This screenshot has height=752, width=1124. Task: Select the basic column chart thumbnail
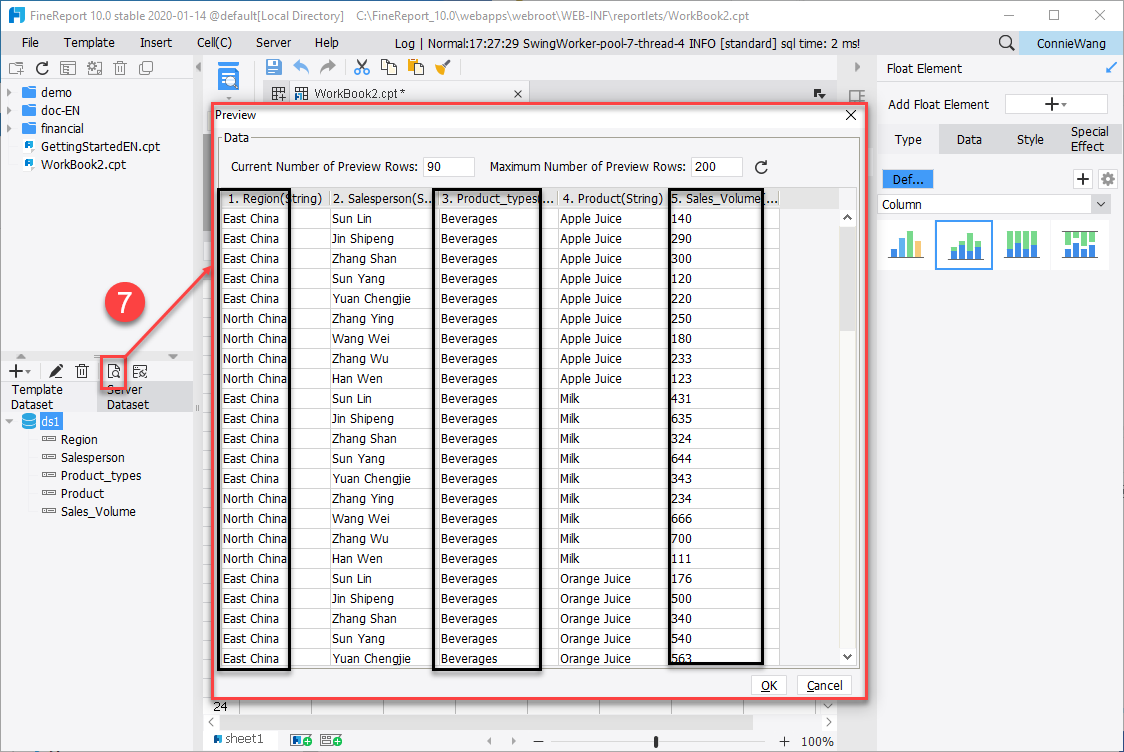pyautogui.click(x=906, y=244)
